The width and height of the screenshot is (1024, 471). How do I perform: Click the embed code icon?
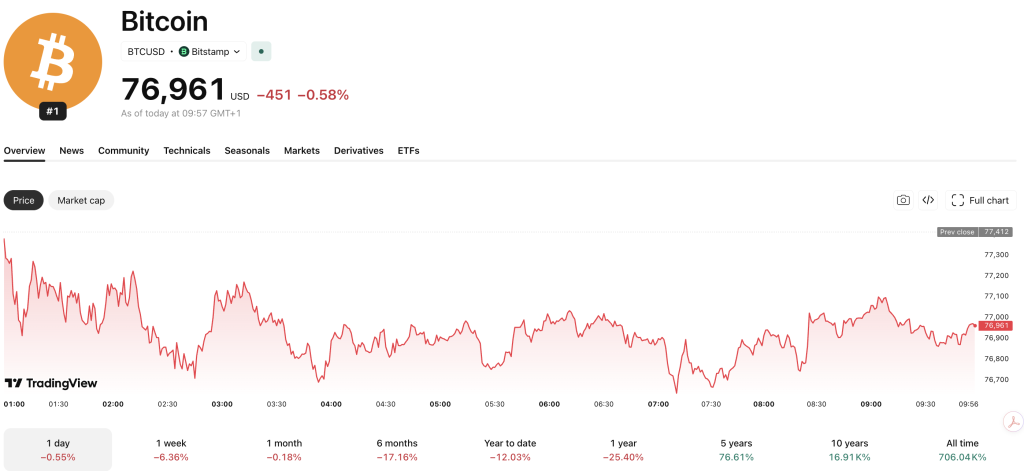click(x=928, y=201)
